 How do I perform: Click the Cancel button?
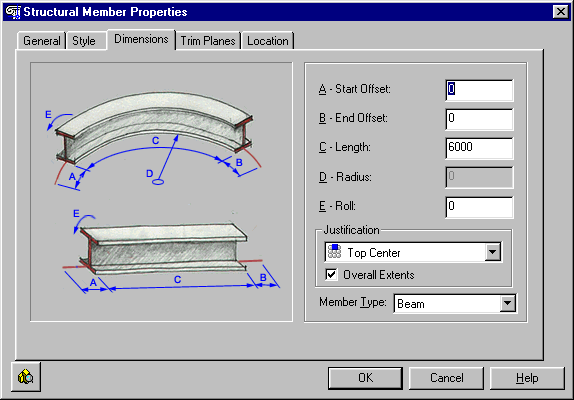point(446,378)
